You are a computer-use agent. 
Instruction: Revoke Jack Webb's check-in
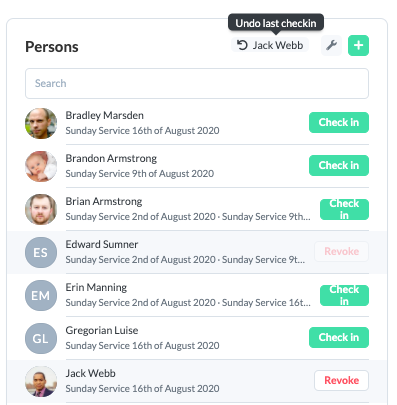coord(341,380)
